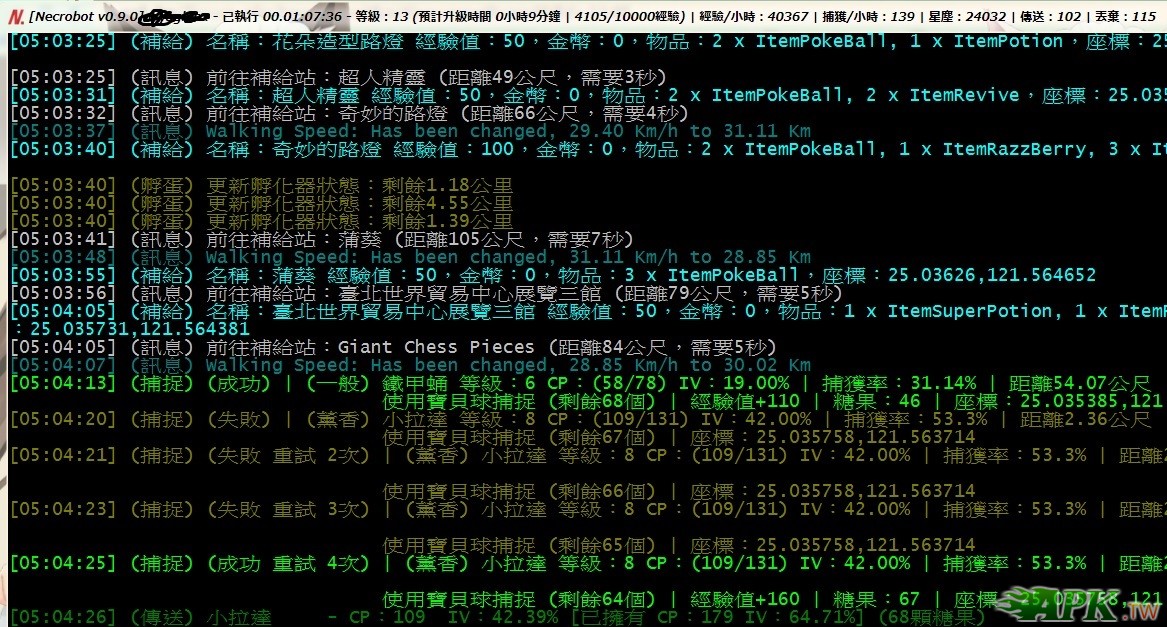Click the '經驗值+110' reward text
This screenshot has height=627, width=1167.
745,401
